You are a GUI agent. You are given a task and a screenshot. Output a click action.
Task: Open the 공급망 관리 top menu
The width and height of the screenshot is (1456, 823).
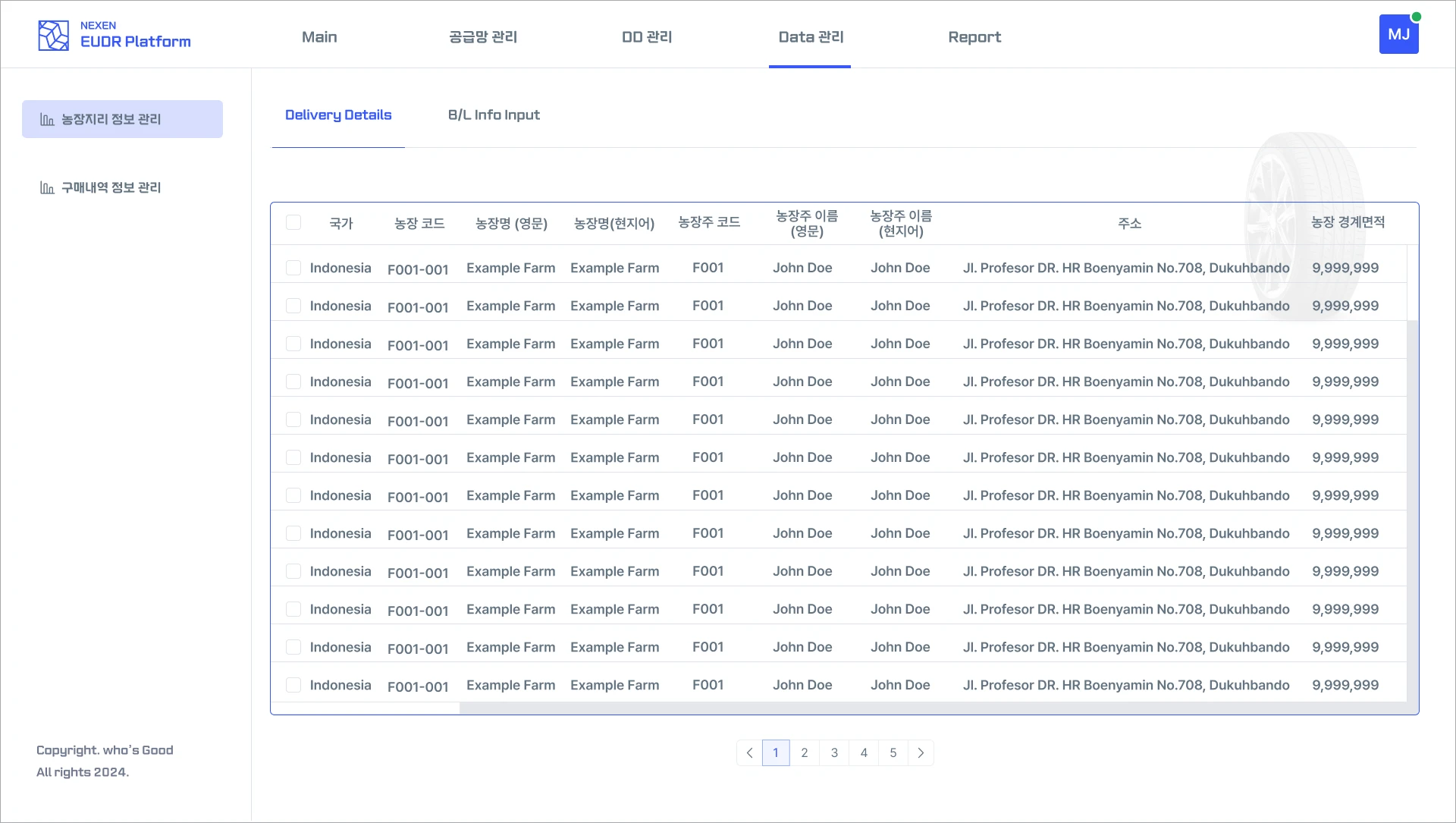coord(483,36)
